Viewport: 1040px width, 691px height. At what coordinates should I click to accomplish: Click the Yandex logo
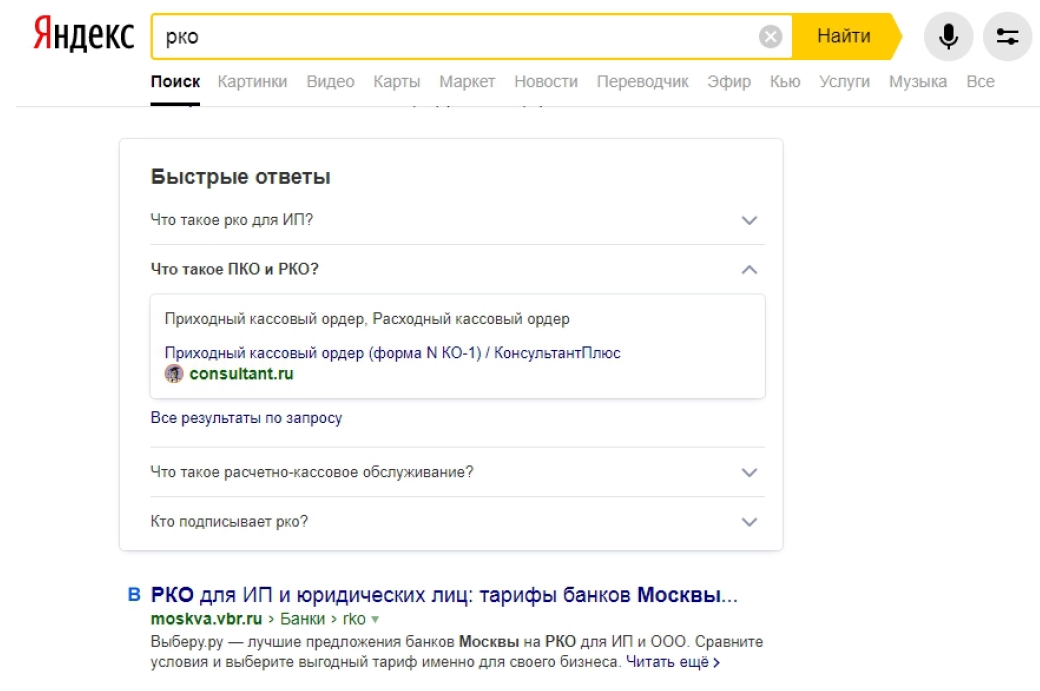click(x=84, y=36)
